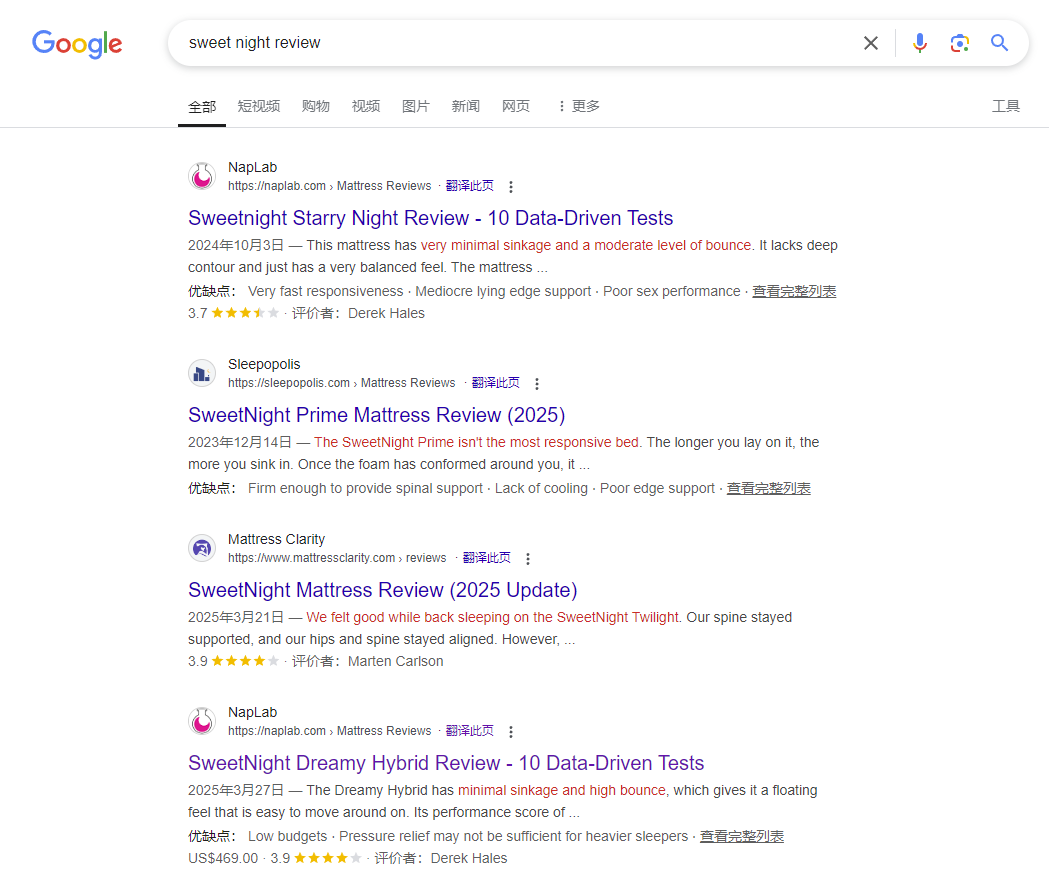
Task: Switch to the 购物 tab
Action: pyautogui.click(x=316, y=106)
